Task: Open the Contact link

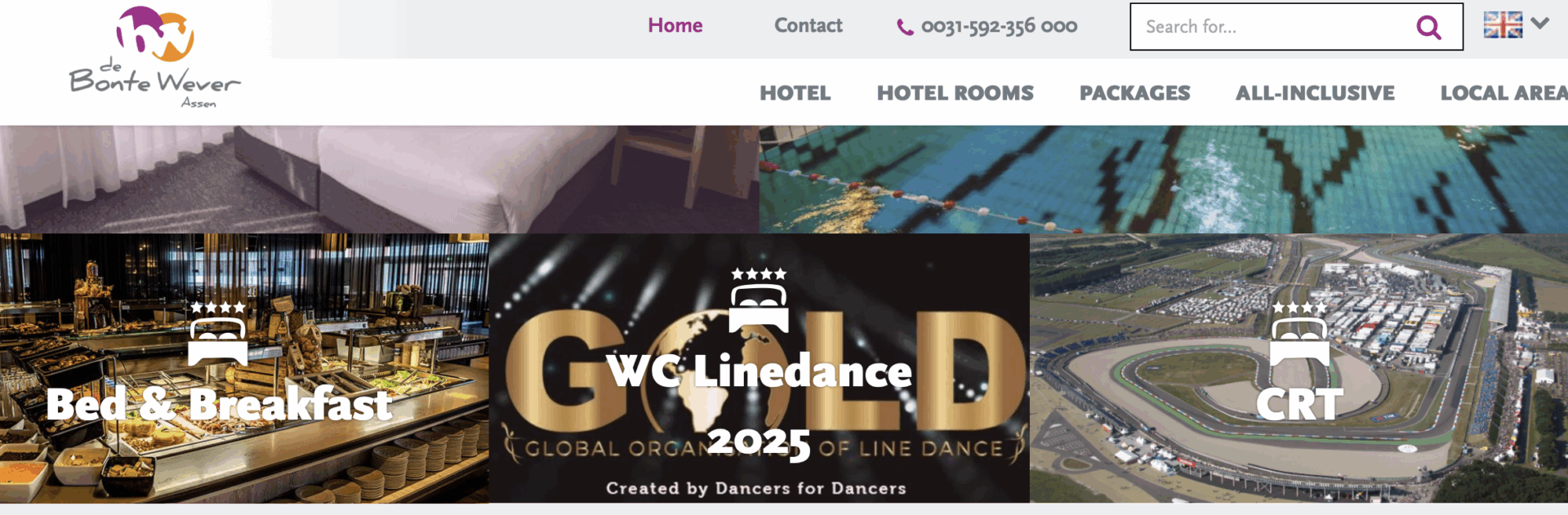Action: [x=808, y=26]
